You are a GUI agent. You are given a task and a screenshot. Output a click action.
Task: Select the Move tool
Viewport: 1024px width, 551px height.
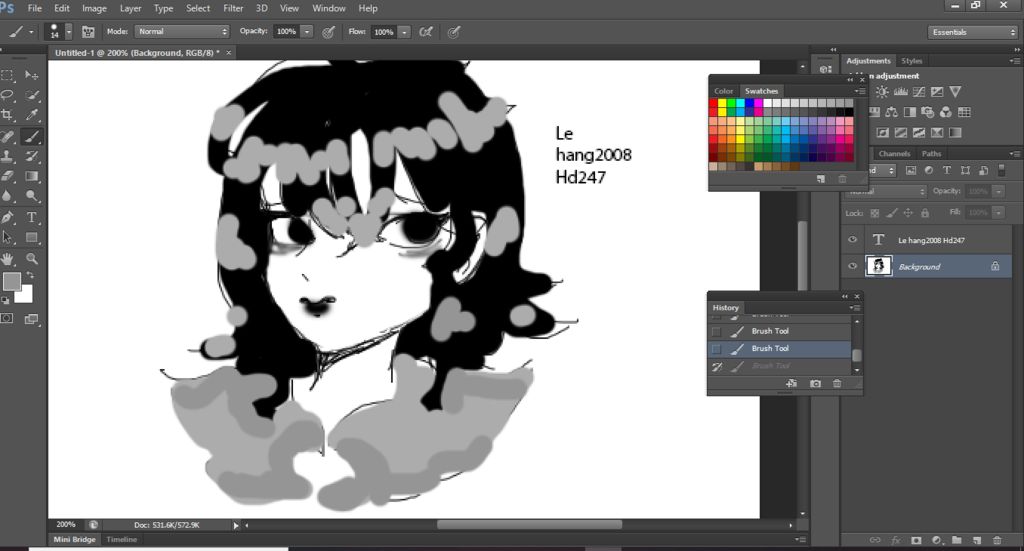pos(31,75)
